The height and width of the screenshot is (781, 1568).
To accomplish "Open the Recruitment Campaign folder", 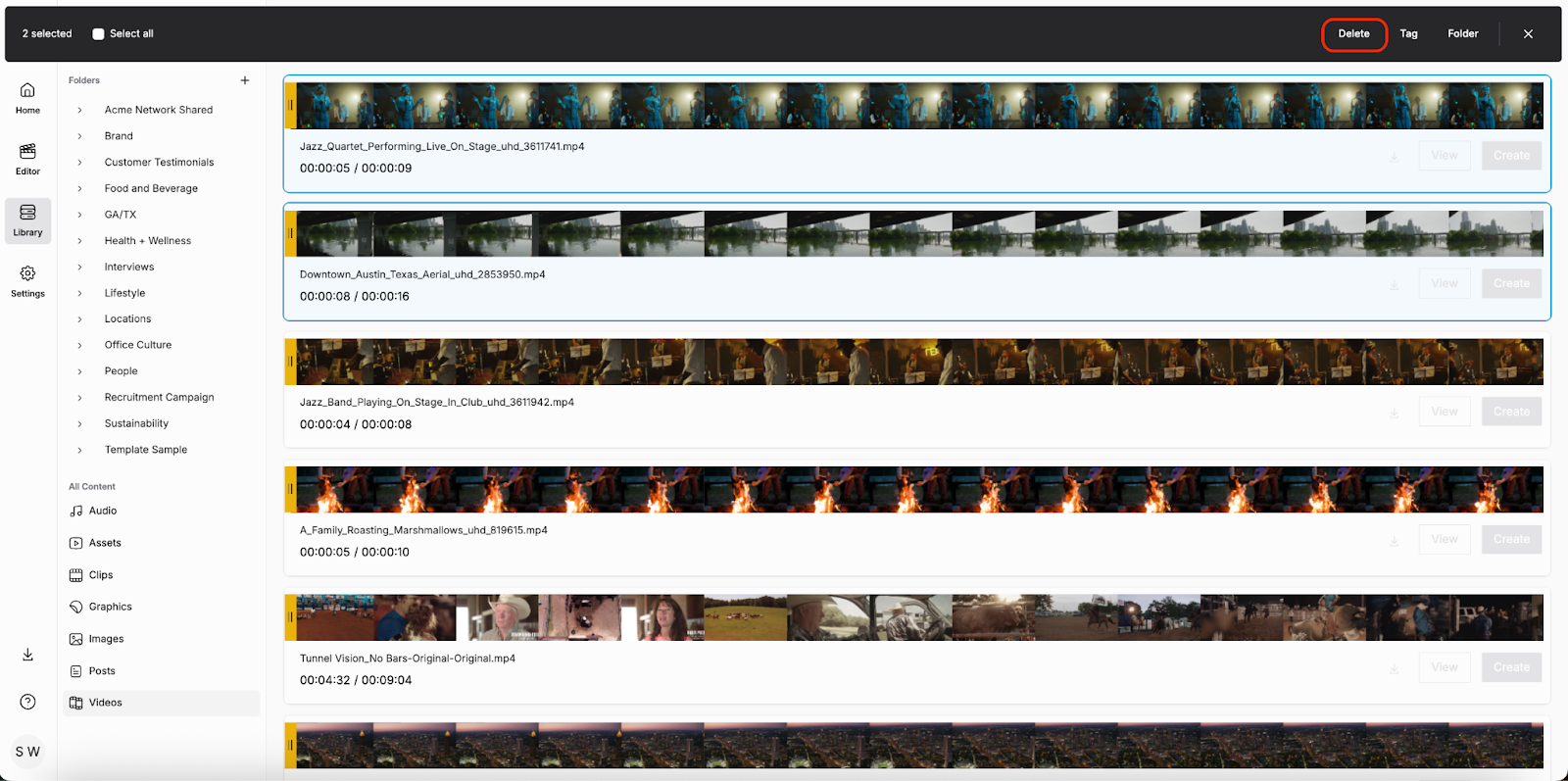I will tap(160, 397).
